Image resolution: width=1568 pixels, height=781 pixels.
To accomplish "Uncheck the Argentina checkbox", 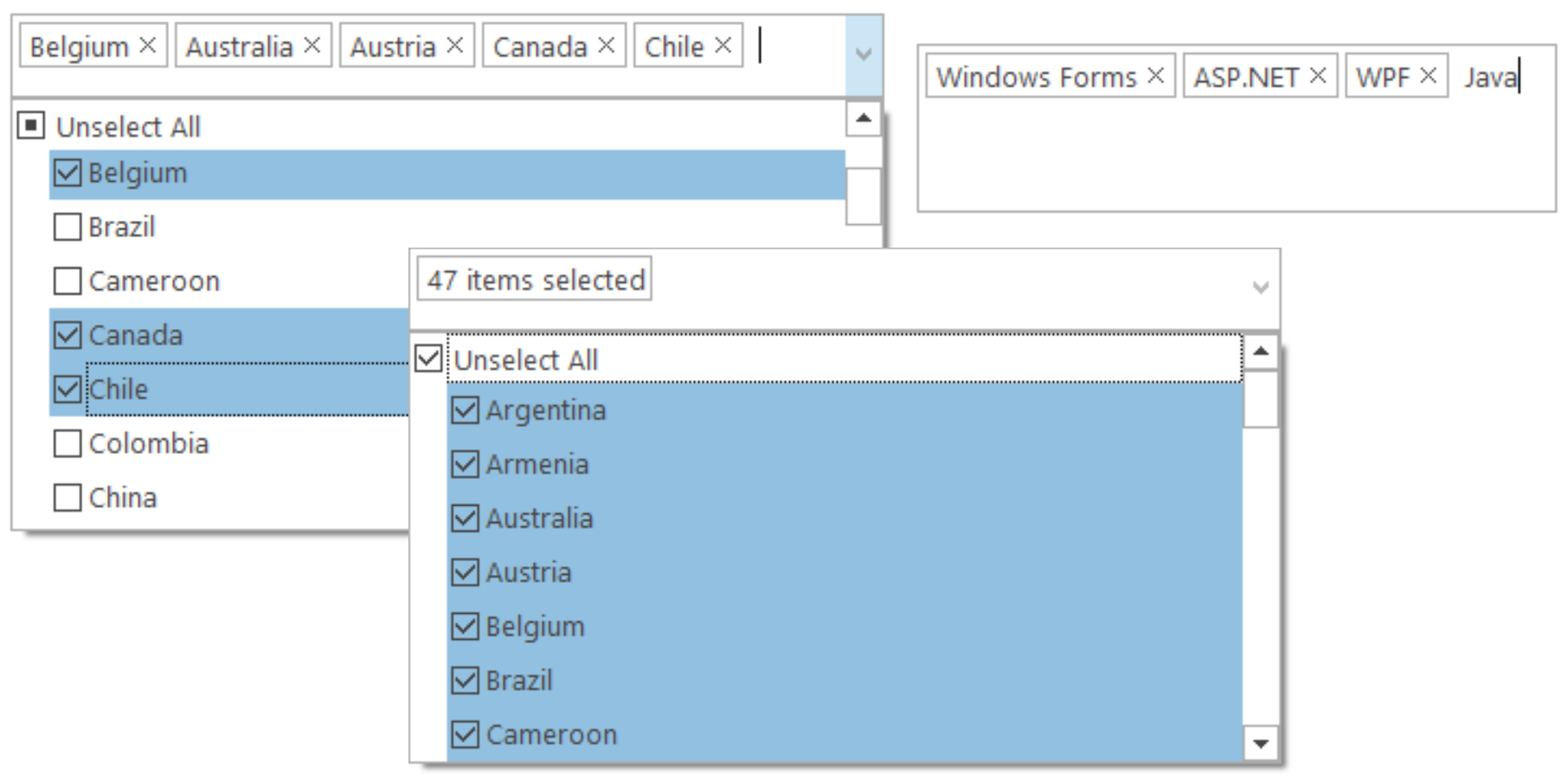I will 464,410.
